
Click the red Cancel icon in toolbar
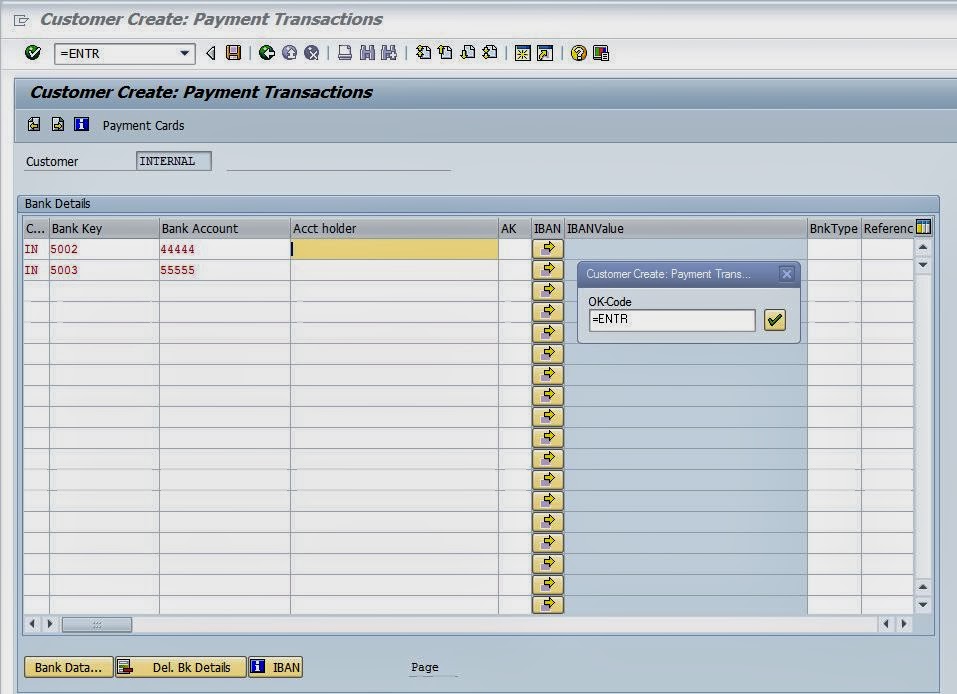(312, 53)
